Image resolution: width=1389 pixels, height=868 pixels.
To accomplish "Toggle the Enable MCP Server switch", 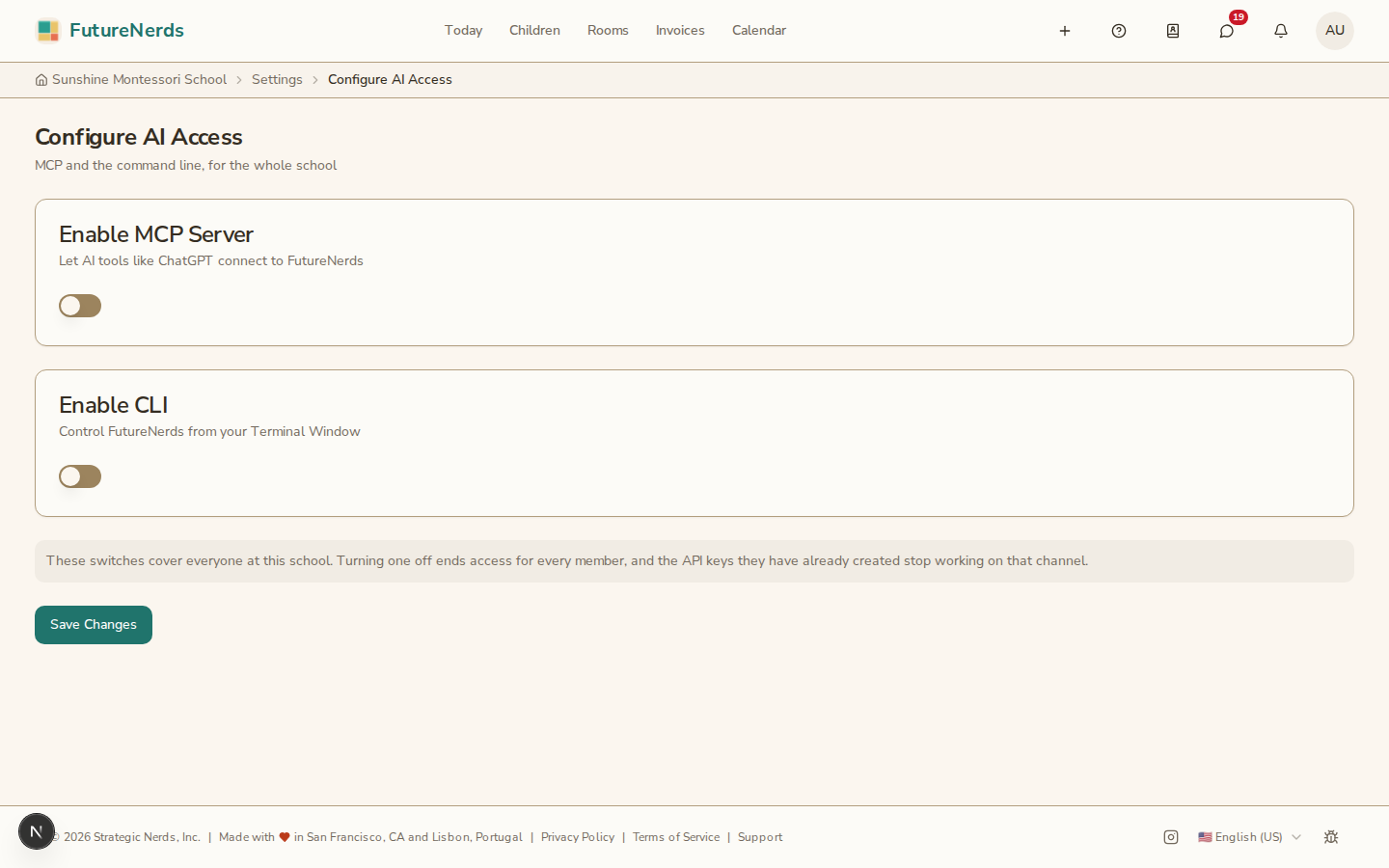I will point(80,306).
